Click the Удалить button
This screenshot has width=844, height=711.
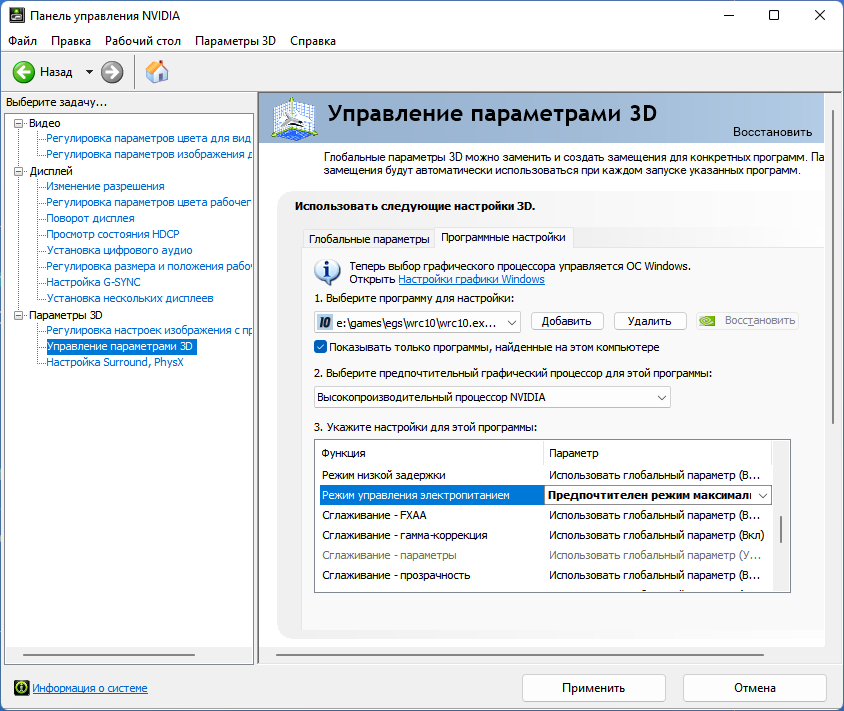650,321
